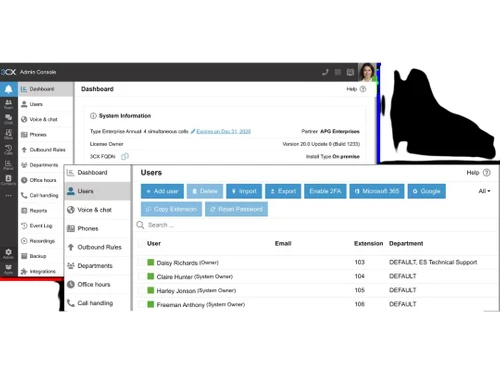Tick the checkbox for Harley Jonson
This screenshot has width=500, height=375.
(142, 290)
